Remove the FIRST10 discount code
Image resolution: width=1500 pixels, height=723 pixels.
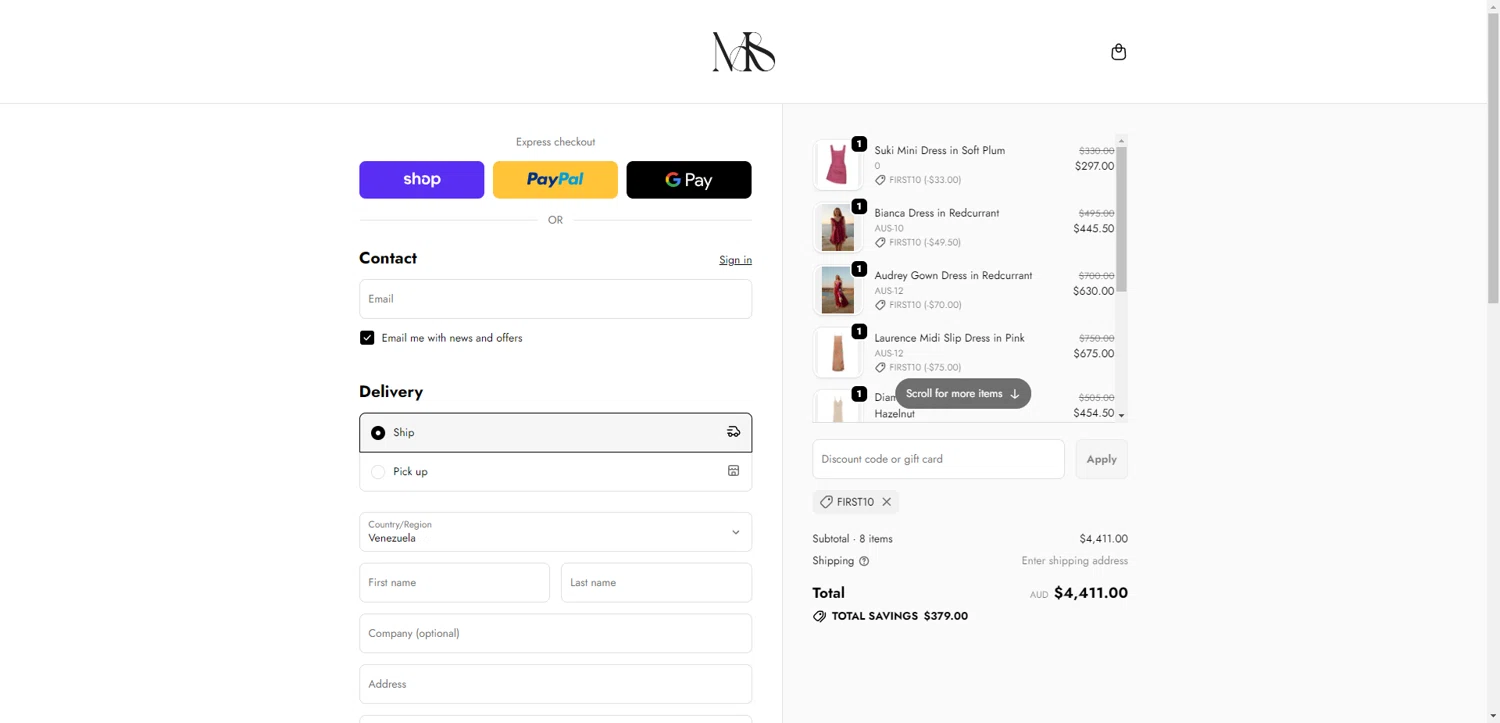(x=886, y=502)
